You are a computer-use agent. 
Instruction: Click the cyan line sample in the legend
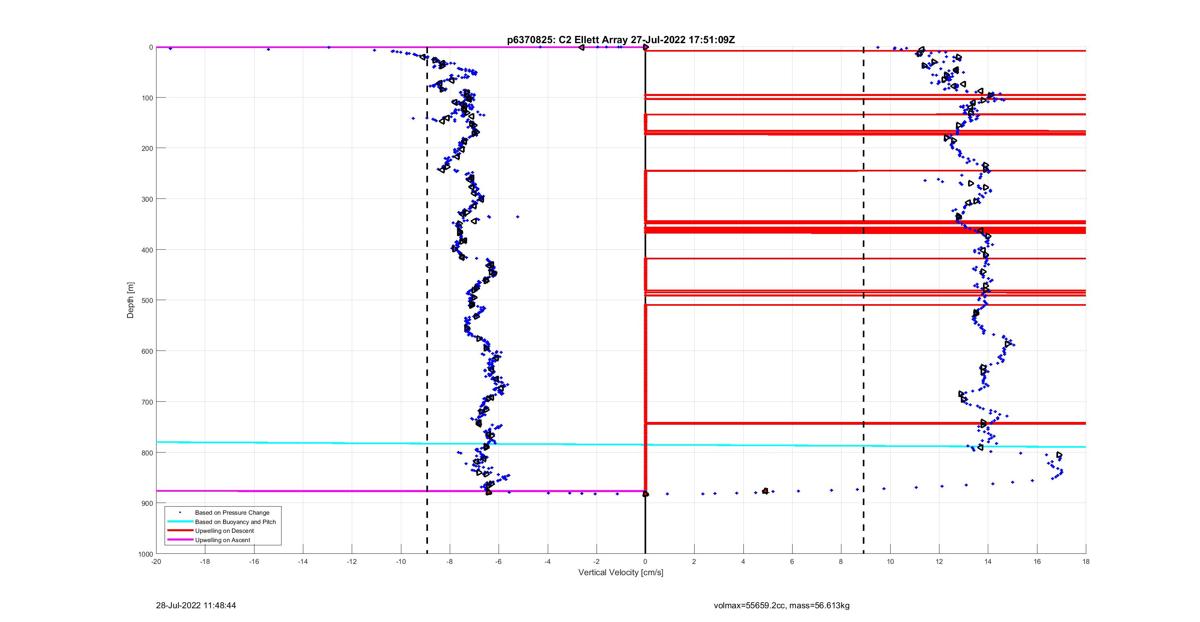pyautogui.click(x=179, y=521)
